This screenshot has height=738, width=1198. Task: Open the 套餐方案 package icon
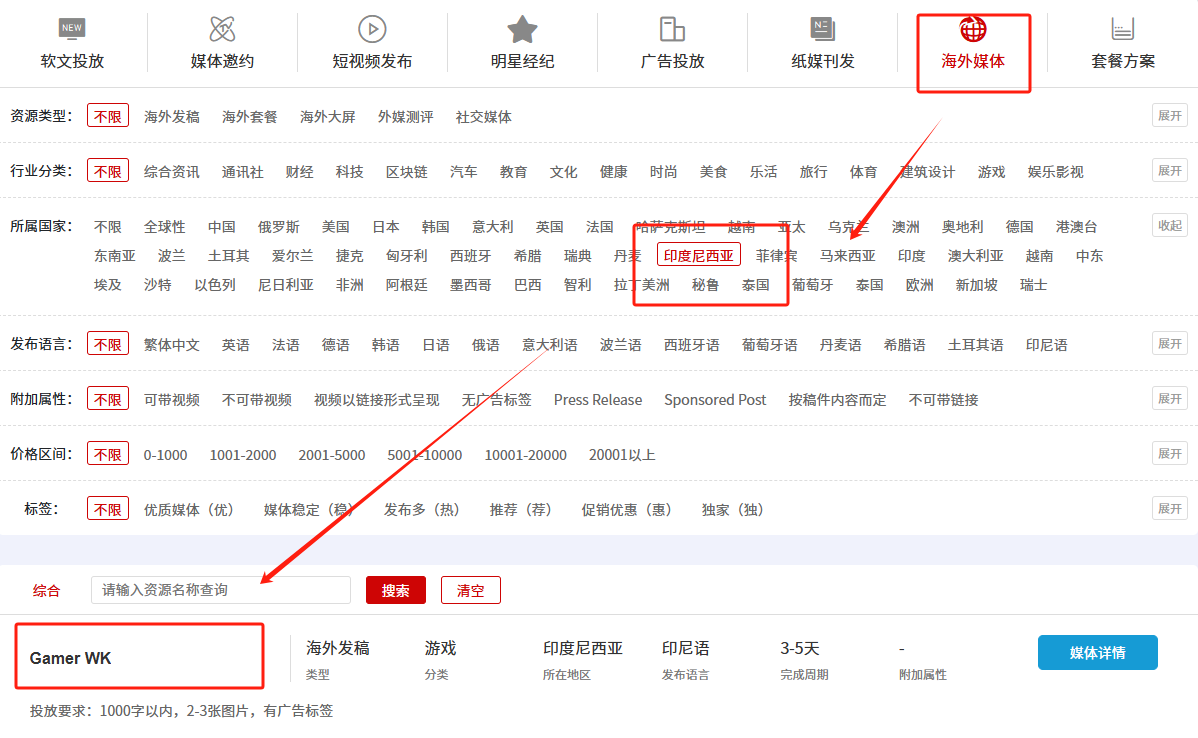tap(1122, 29)
